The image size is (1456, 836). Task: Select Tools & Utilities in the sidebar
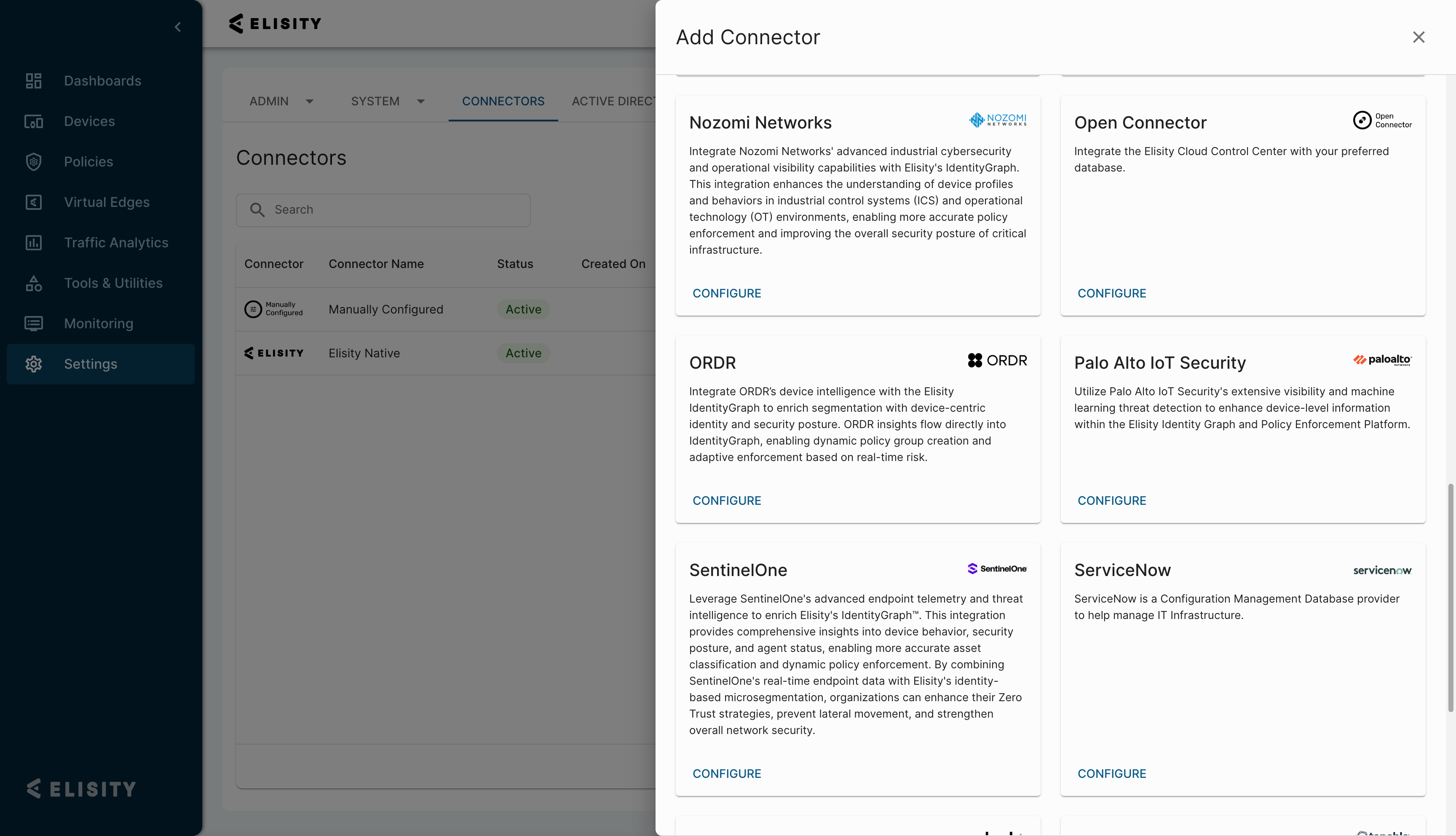[x=113, y=282]
